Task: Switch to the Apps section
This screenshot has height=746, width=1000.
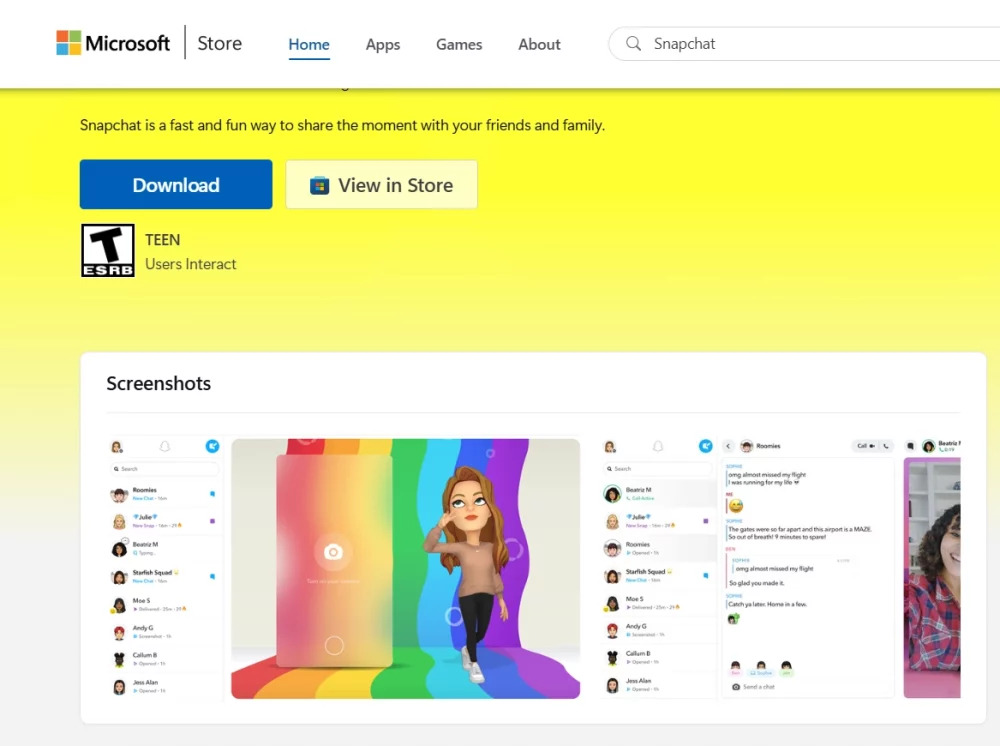Action: [383, 44]
